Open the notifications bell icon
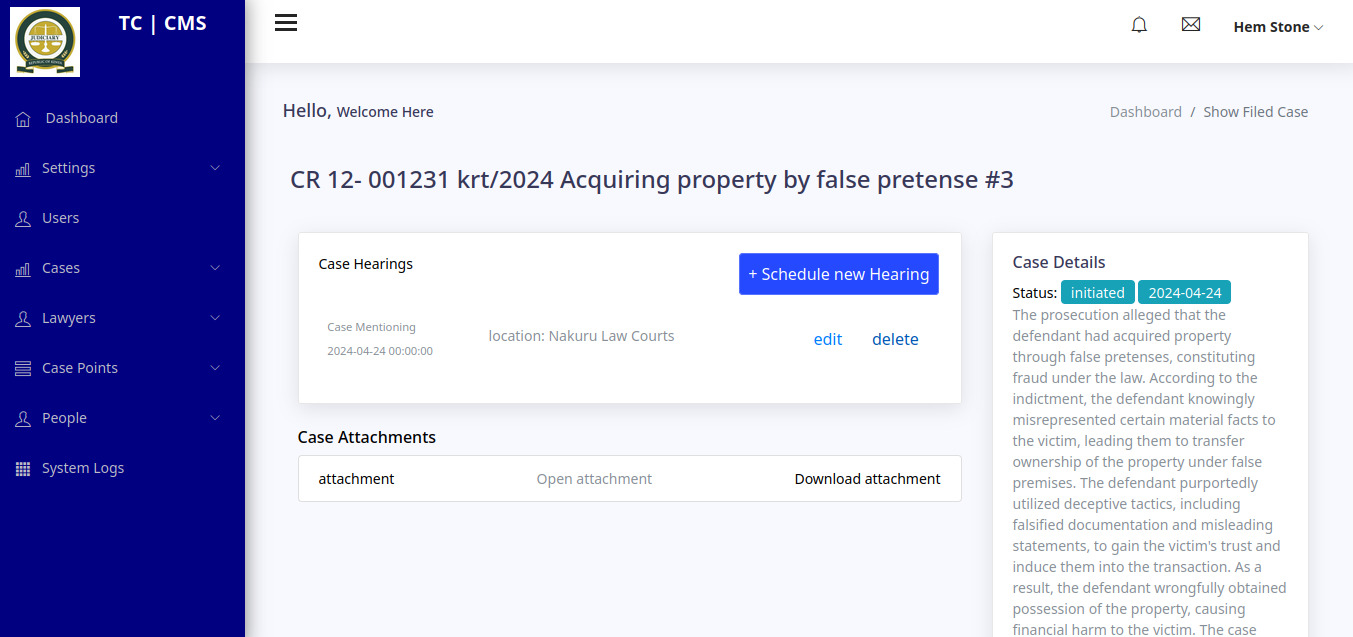The width and height of the screenshot is (1353, 637). pyautogui.click(x=1139, y=25)
